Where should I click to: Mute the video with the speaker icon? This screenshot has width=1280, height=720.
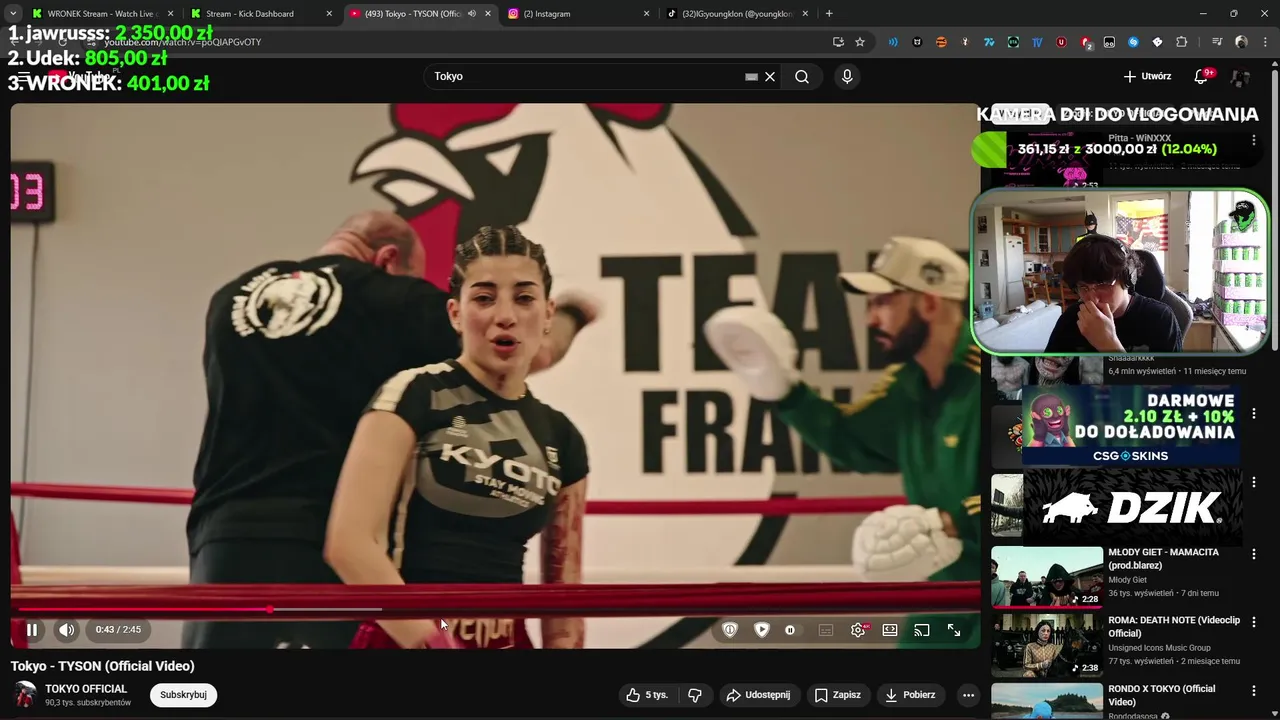click(66, 630)
